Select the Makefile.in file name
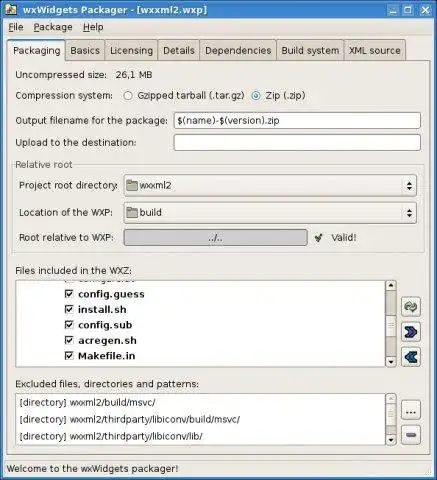Viewport: 437px width, 480px height. click(x=107, y=356)
